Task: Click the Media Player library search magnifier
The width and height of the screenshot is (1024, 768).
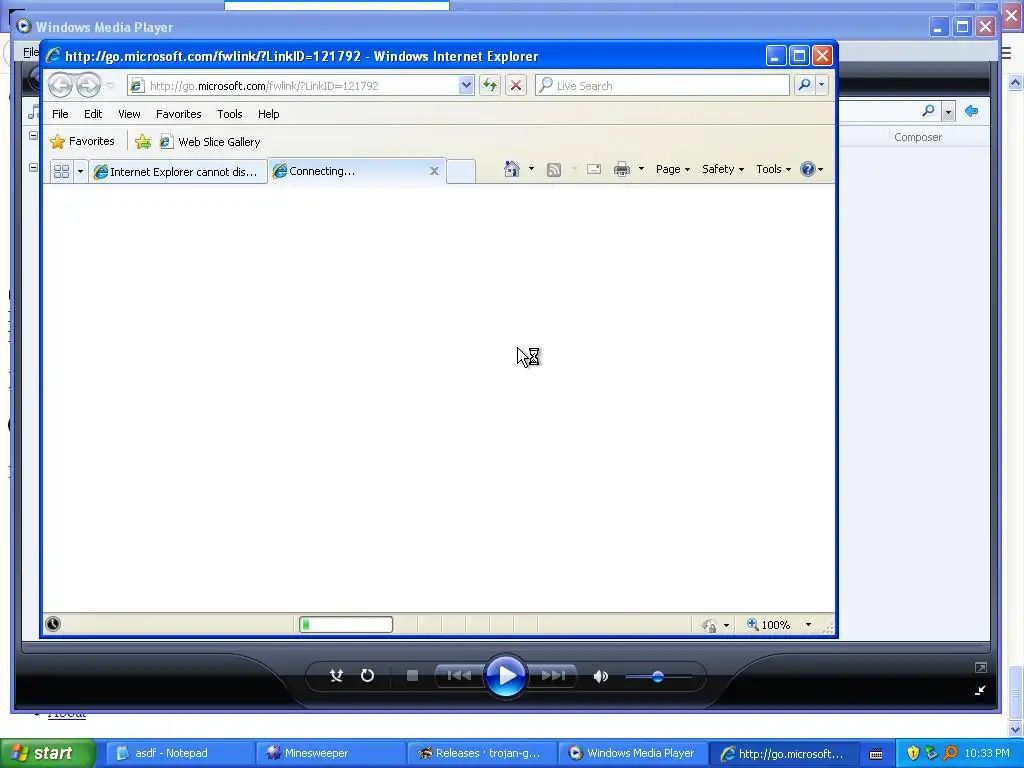Action: [928, 112]
